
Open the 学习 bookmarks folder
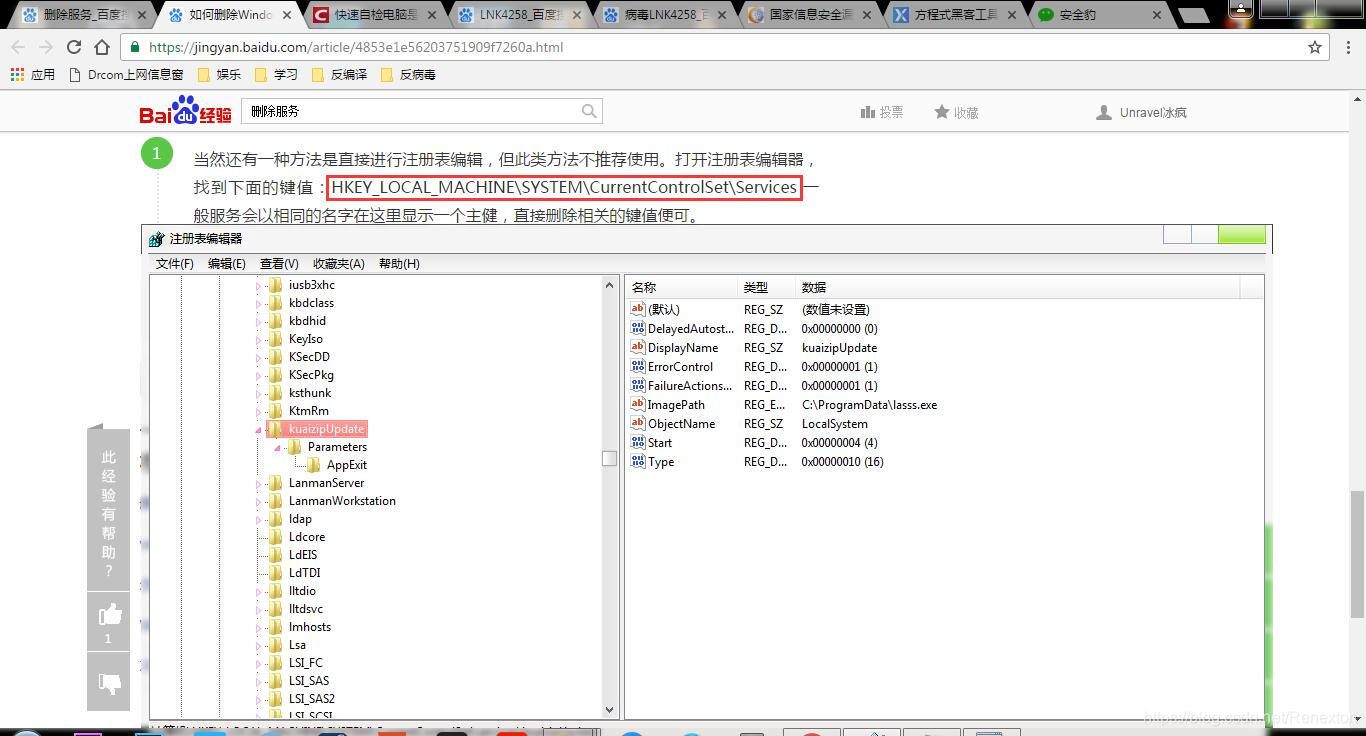click(x=276, y=74)
